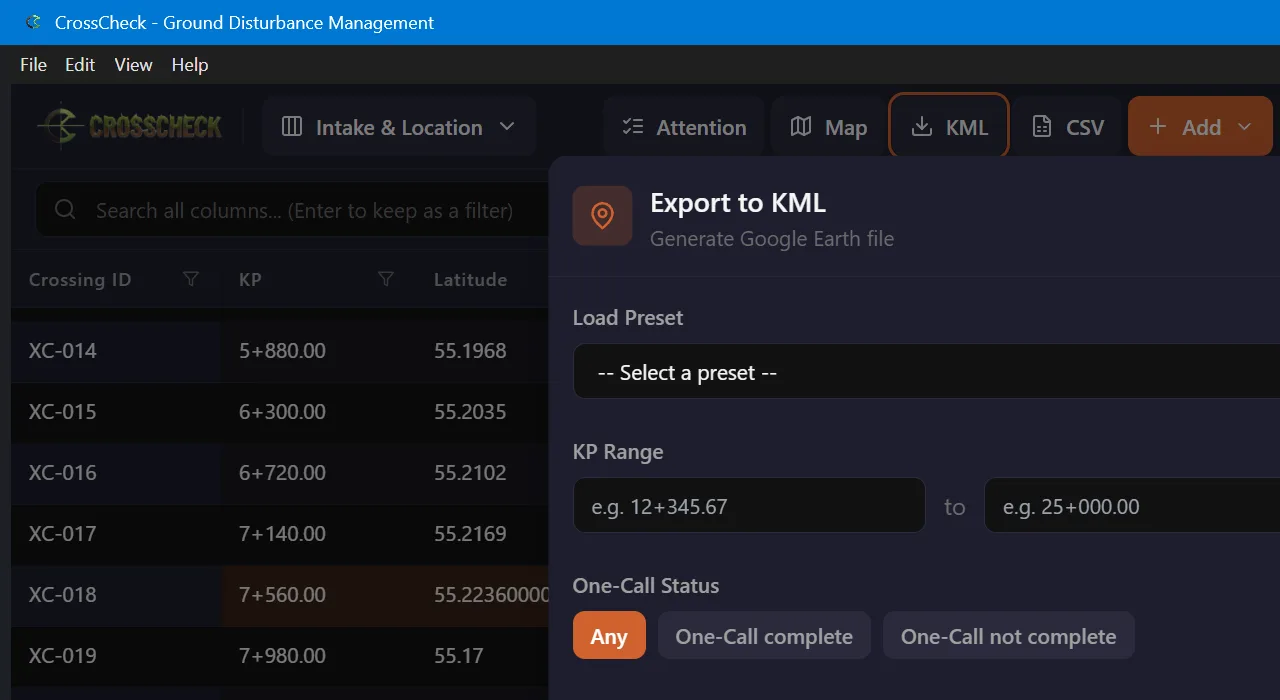The height and width of the screenshot is (700, 1280).
Task: Click the latitude cell 55.2169
Action: tap(470, 534)
